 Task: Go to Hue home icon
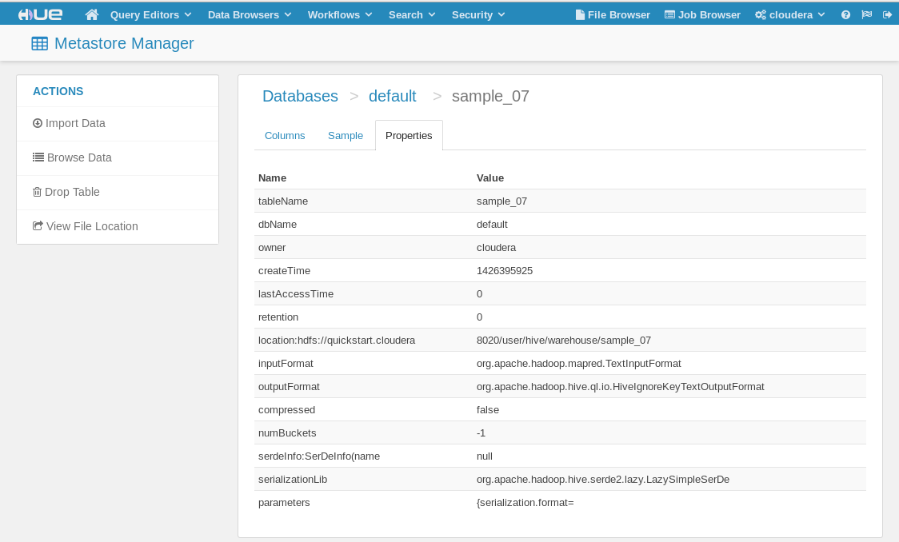(92, 15)
